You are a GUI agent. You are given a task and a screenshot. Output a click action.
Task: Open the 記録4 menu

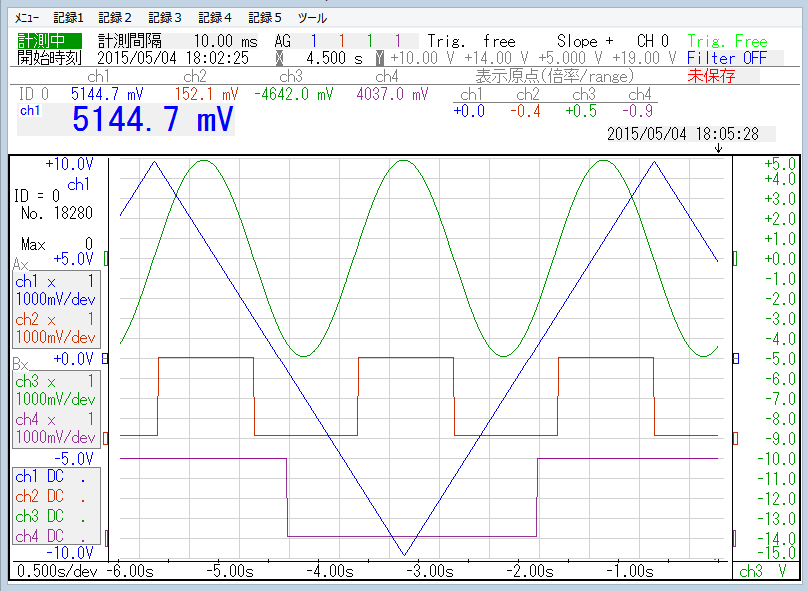pos(215,18)
